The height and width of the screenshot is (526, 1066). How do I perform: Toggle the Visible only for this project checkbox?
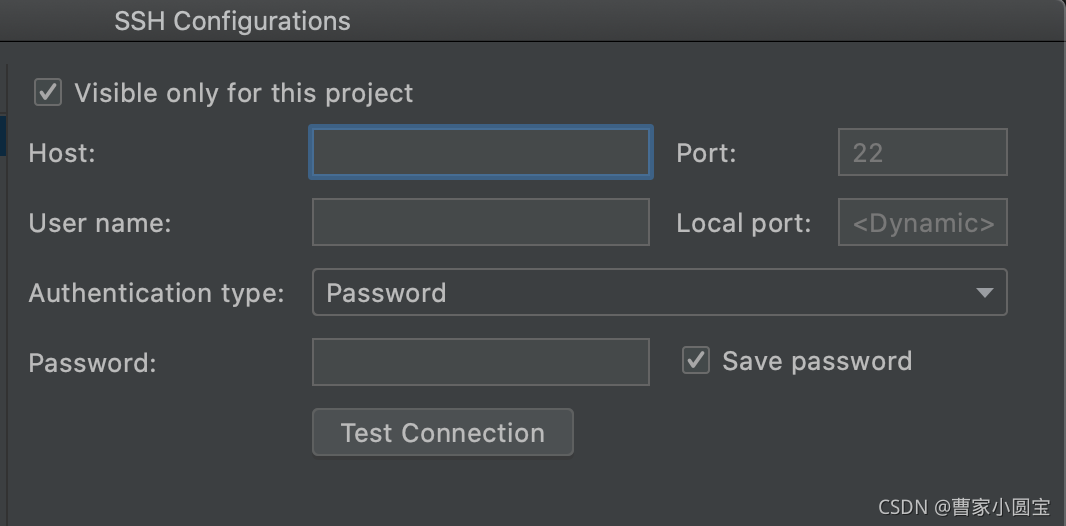coord(48,93)
